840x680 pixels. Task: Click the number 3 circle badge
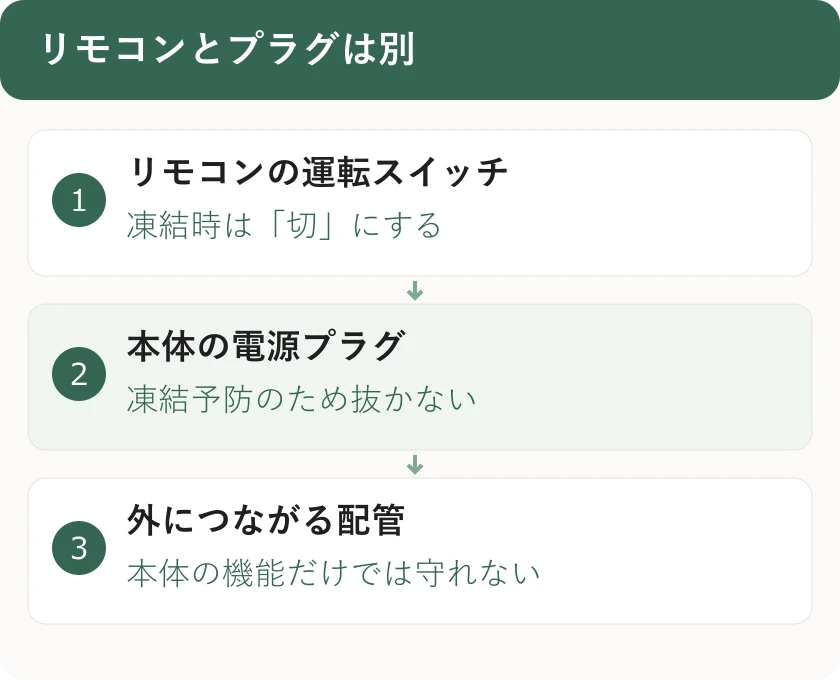pos(79,548)
